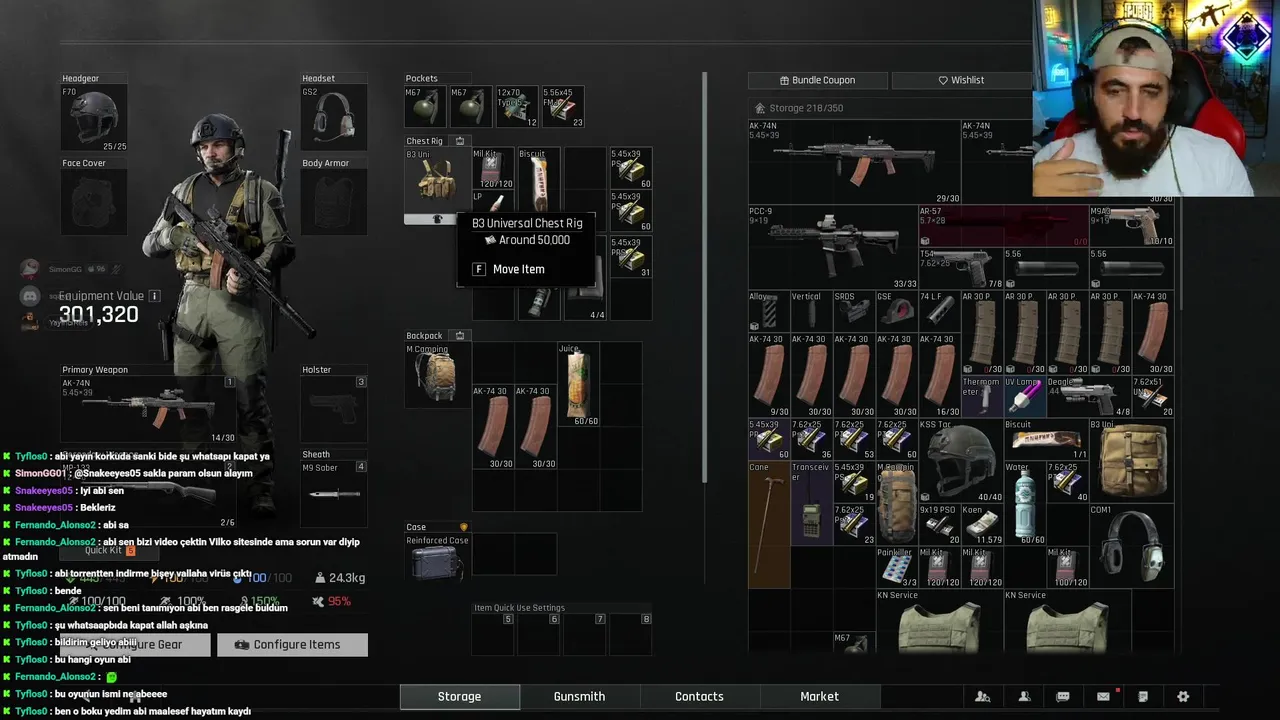Select the Koen cash stack
This screenshot has height=720, width=1280.
[x=982, y=524]
